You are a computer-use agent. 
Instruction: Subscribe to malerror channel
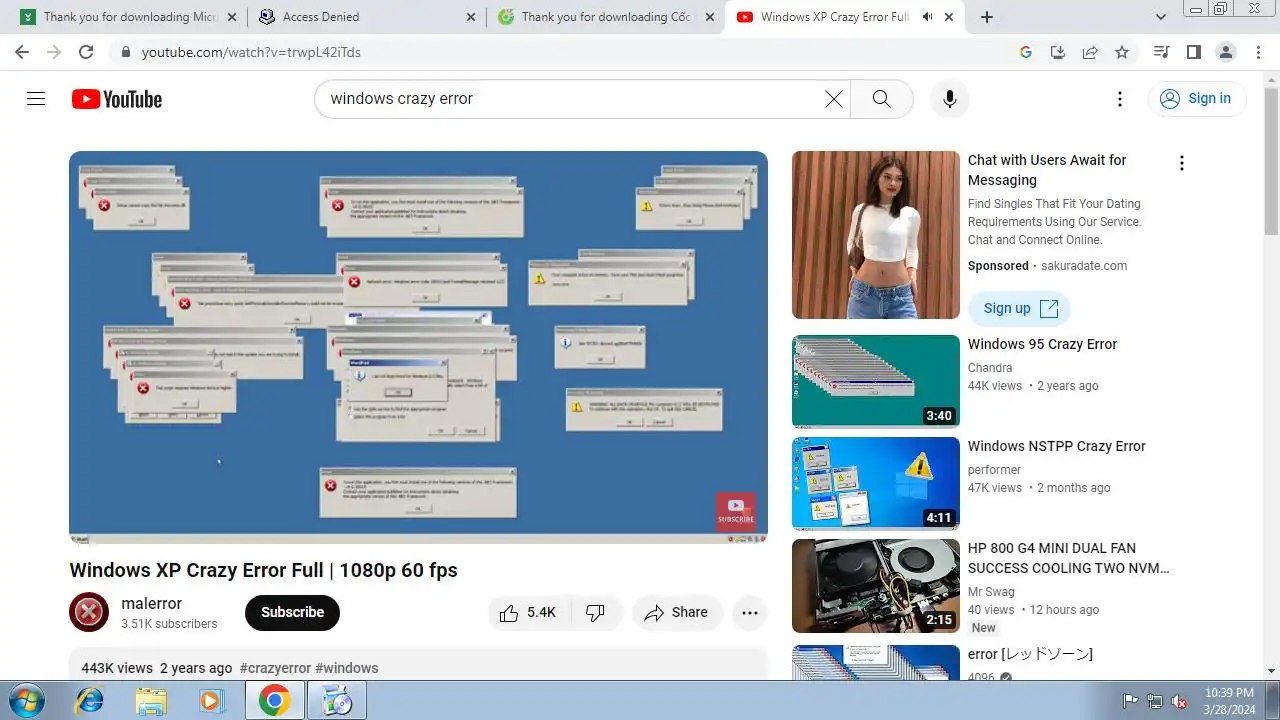coord(292,612)
